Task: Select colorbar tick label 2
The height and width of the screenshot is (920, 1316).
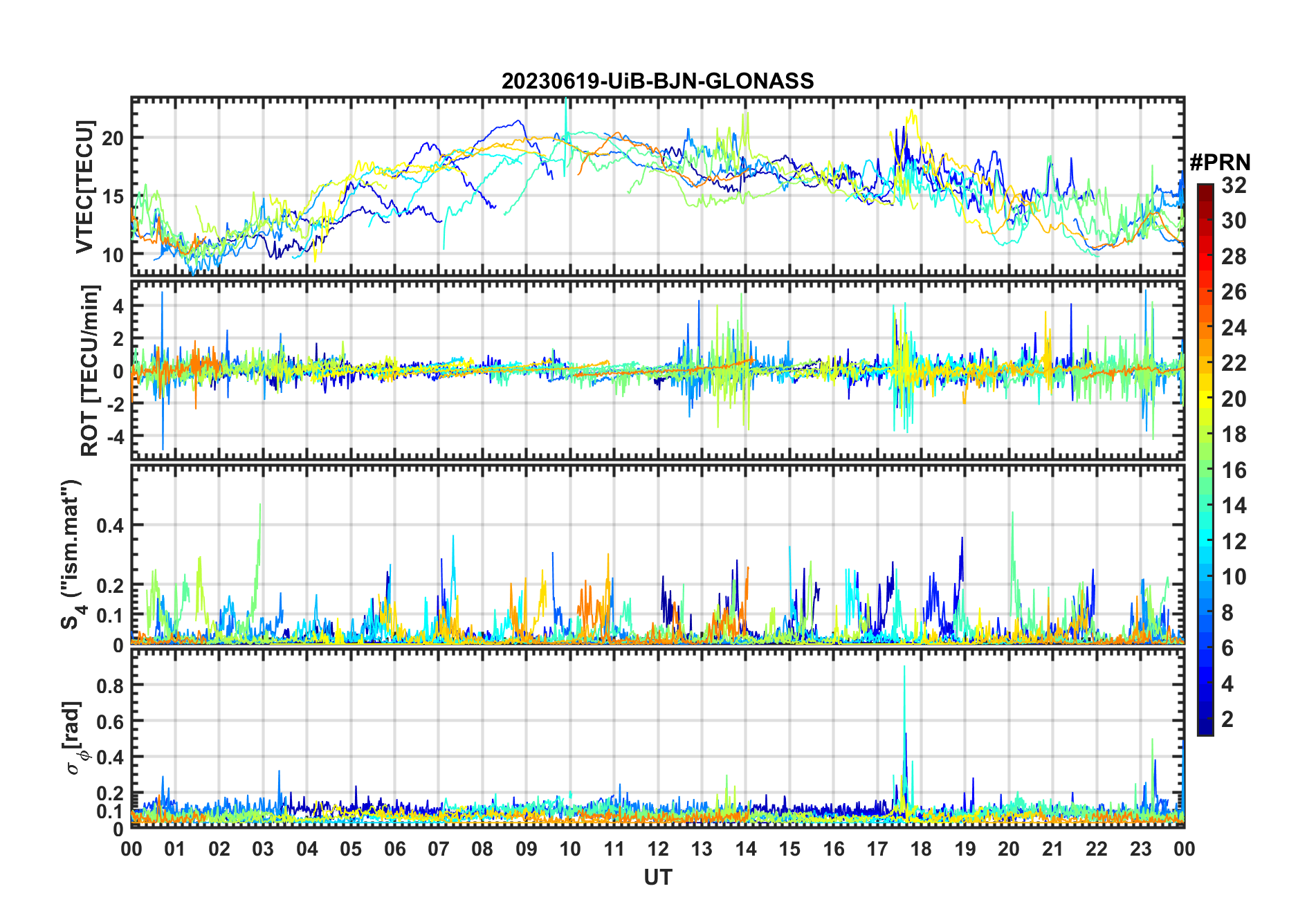Action: coord(1227,719)
